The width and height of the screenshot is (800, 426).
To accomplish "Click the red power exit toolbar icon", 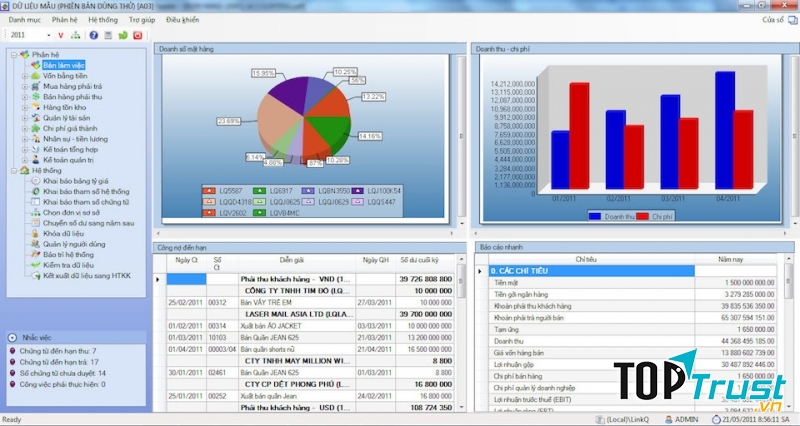I will coord(137,35).
